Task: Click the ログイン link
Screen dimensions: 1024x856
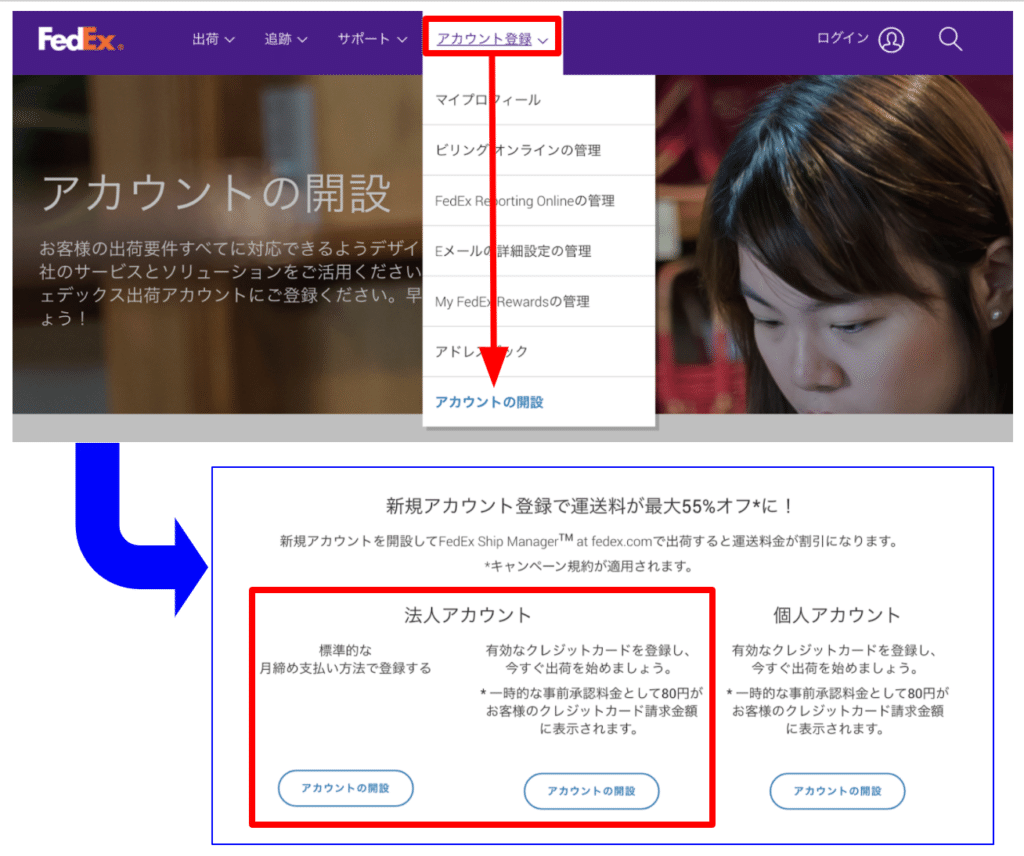Action: [842, 39]
